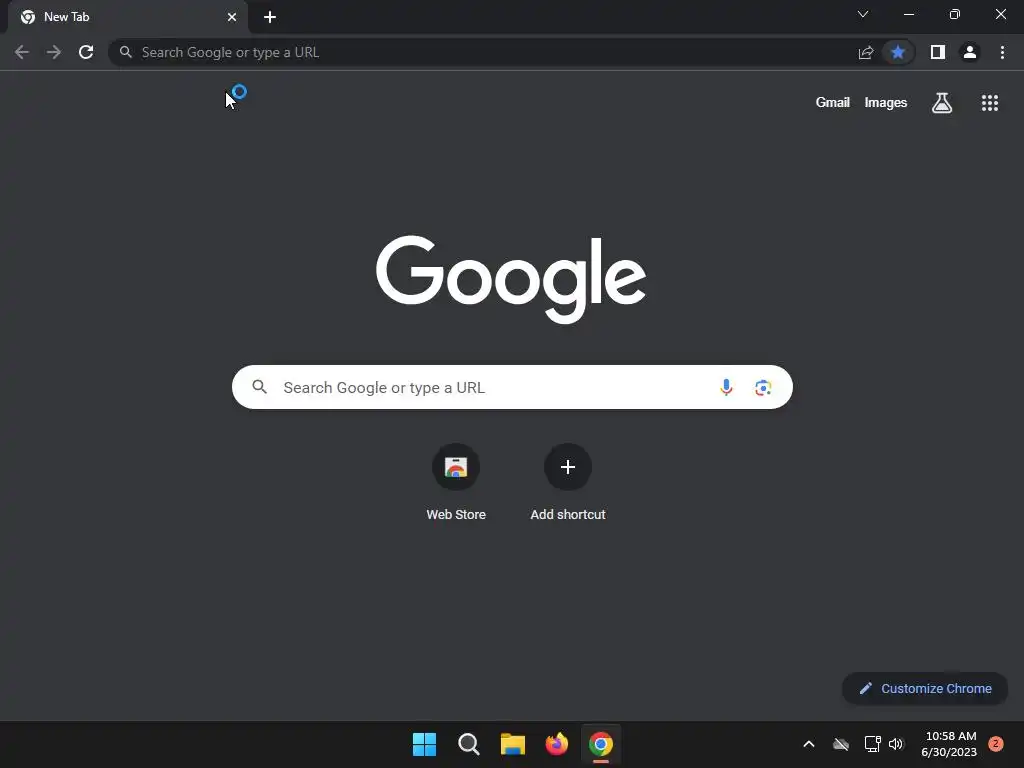Open the OneDrive cloud tray icon

pyautogui.click(x=841, y=744)
